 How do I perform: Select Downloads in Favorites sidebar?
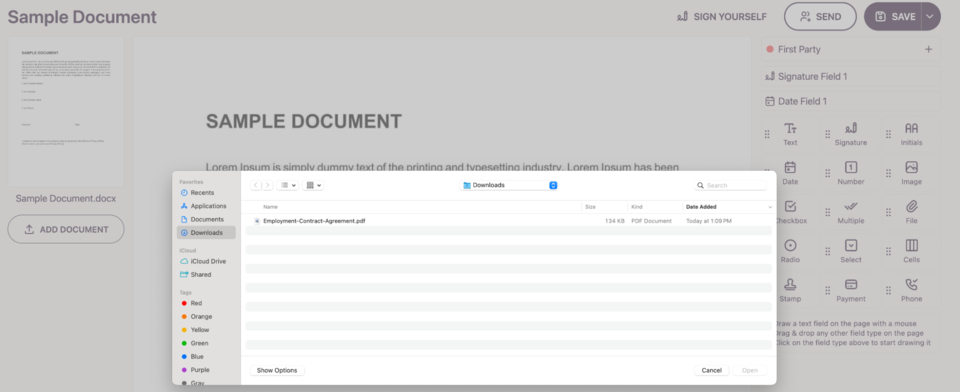click(x=206, y=233)
